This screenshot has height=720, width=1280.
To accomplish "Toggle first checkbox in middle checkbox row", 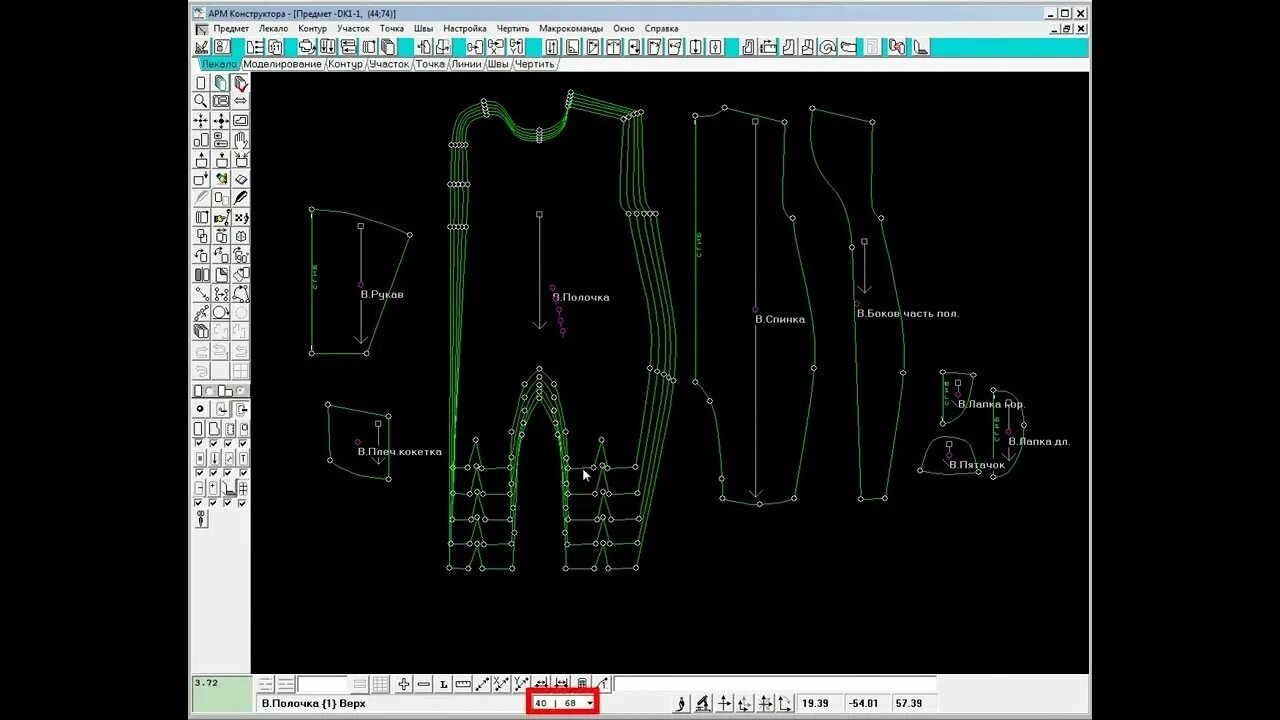I will coord(199,472).
